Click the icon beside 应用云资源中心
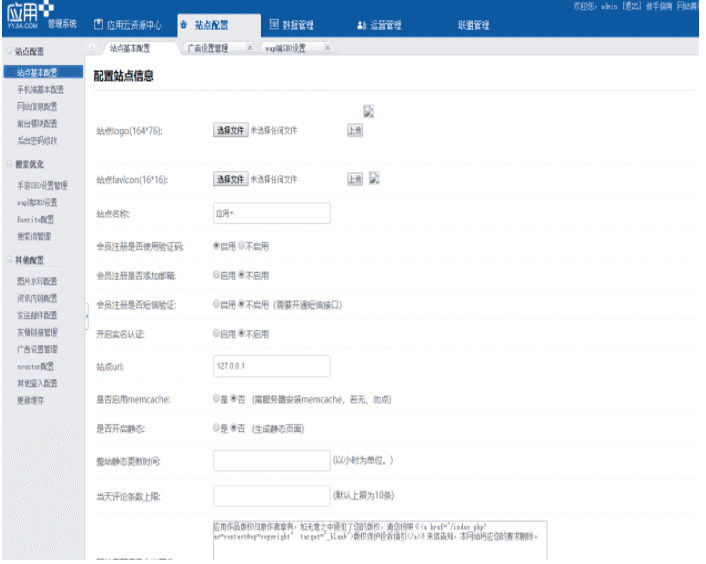The height and width of the screenshot is (564, 706). point(98,25)
